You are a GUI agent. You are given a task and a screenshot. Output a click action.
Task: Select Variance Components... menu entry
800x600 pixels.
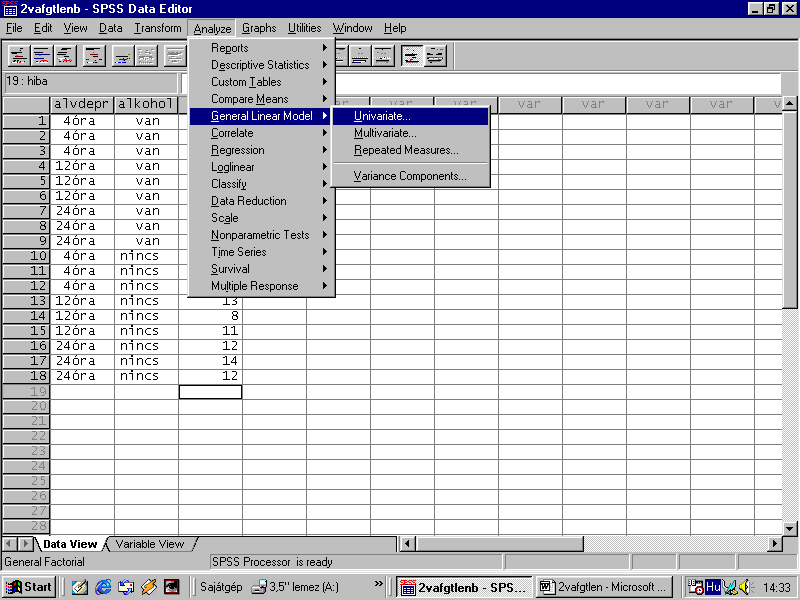[x=410, y=176]
